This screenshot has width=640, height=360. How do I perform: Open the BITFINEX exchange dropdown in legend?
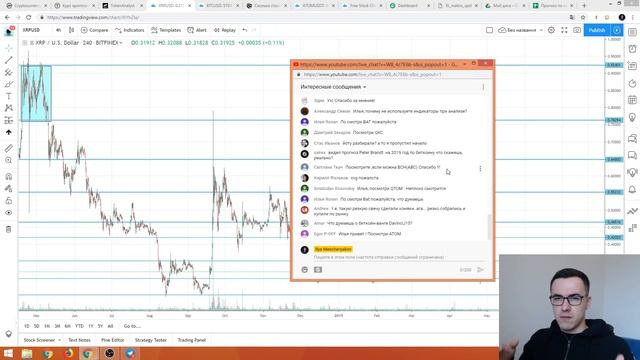pyautogui.click(x=109, y=43)
